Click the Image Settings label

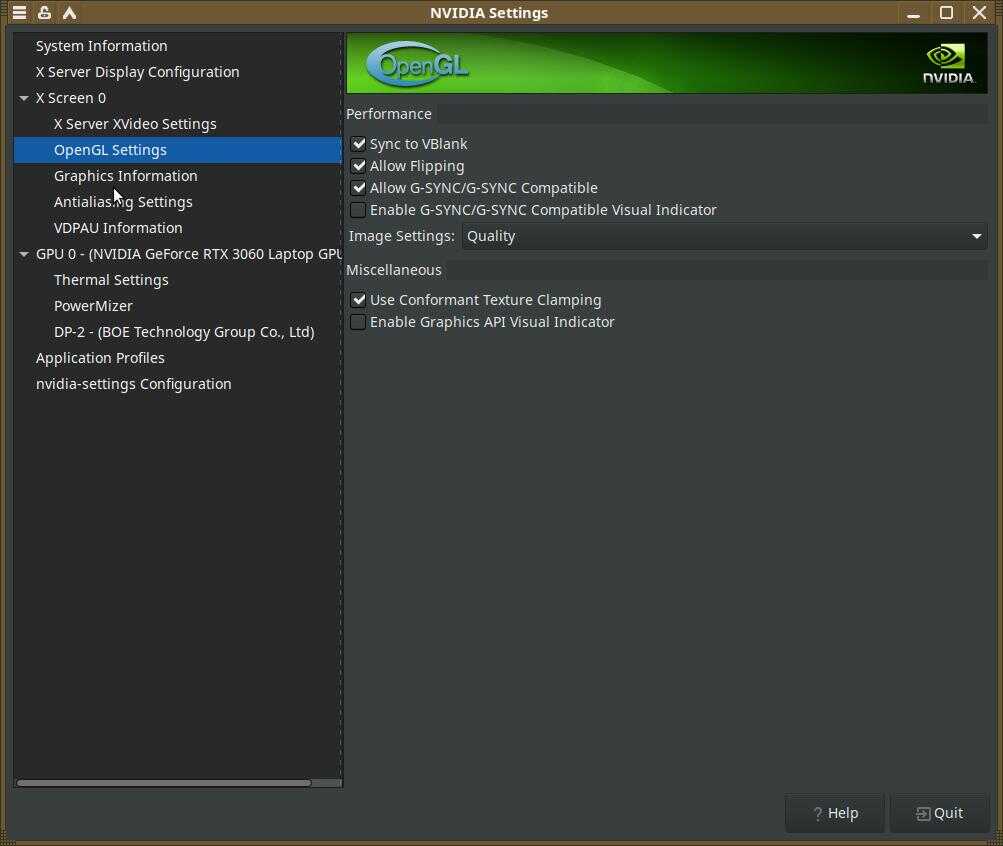click(x=402, y=236)
